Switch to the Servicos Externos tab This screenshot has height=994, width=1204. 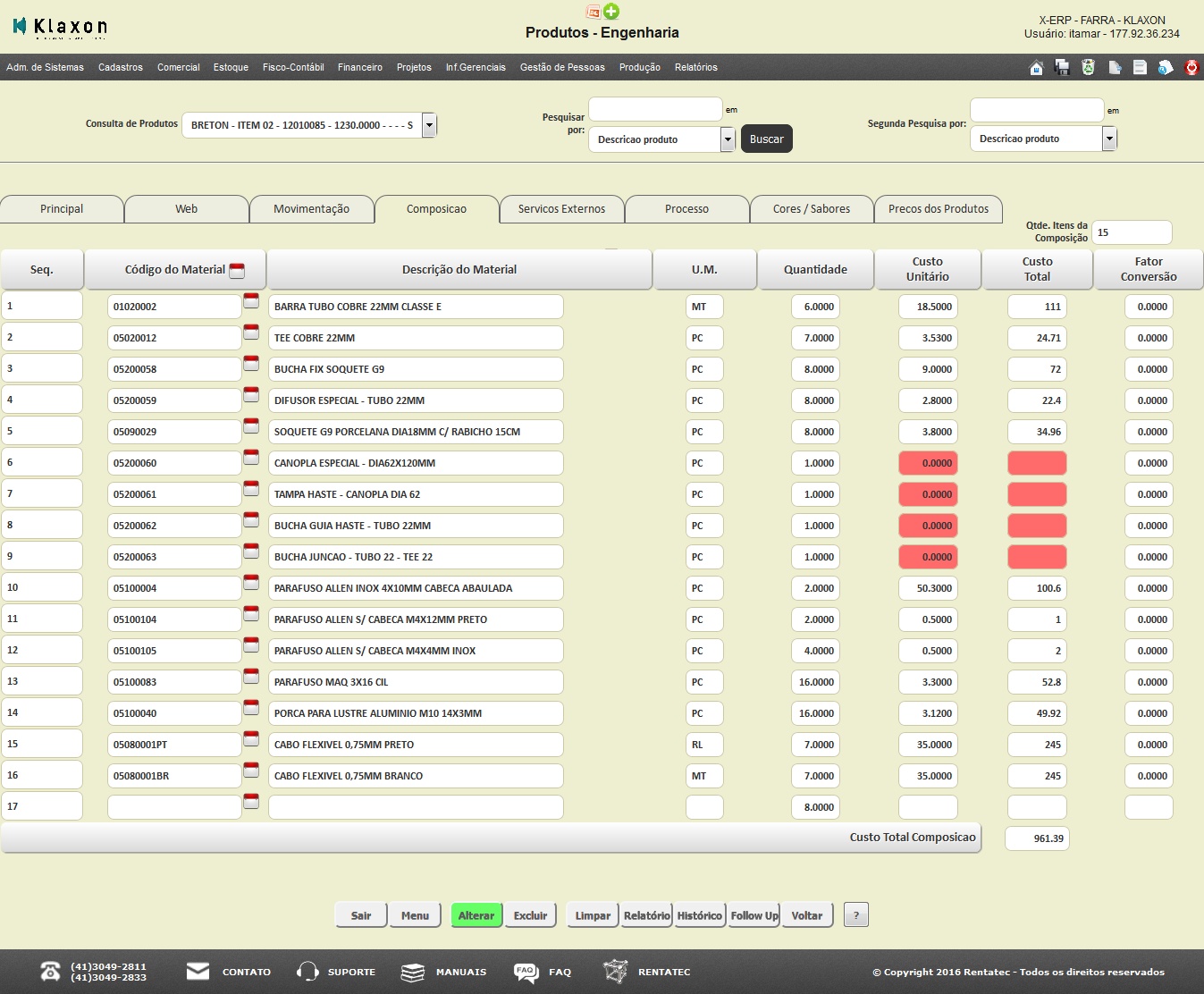tap(561, 209)
